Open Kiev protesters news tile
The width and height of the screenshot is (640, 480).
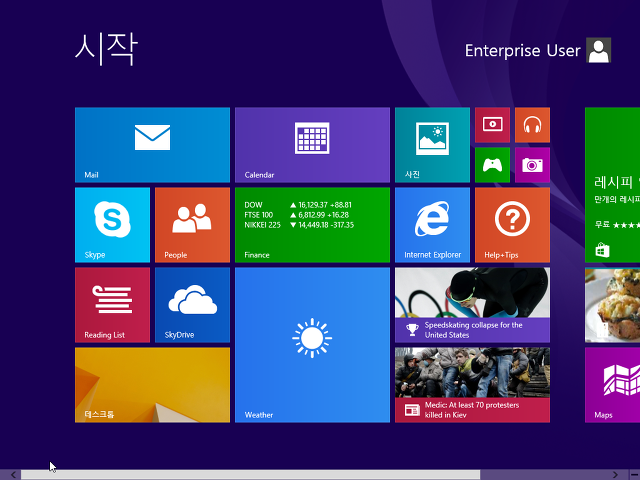tap(472, 385)
